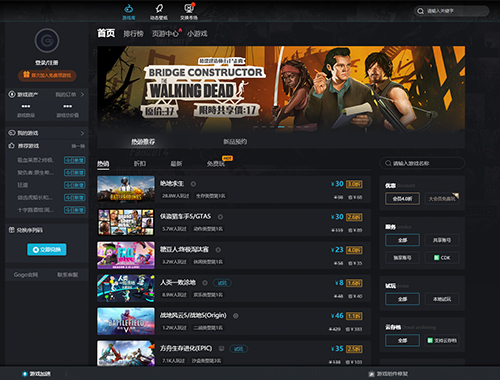Image resolution: width=500 pixels, height=380 pixels.
Task: Open the 联系客服 link
Action: coord(68,275)
